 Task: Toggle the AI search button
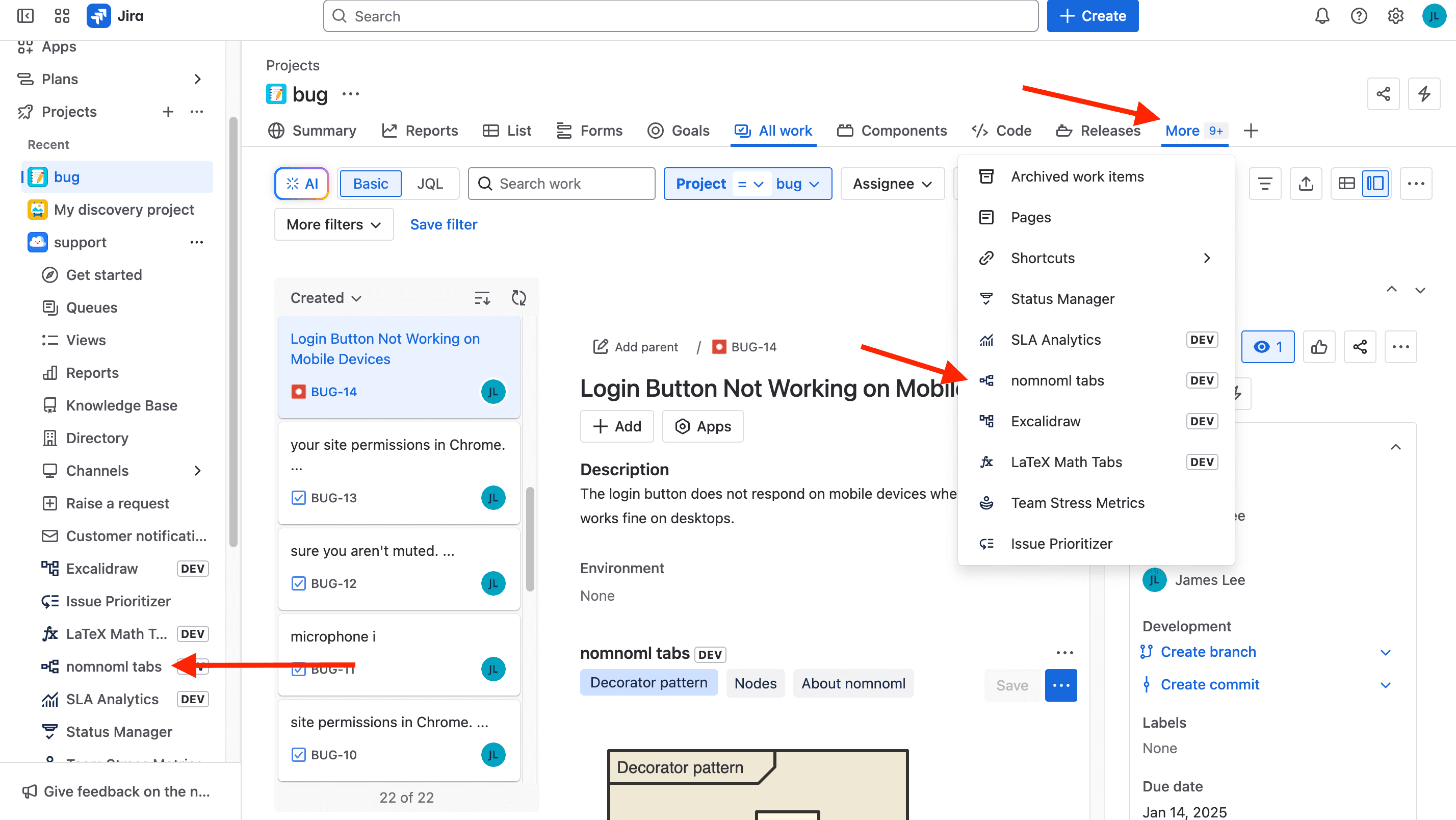(x=301, y=184)
